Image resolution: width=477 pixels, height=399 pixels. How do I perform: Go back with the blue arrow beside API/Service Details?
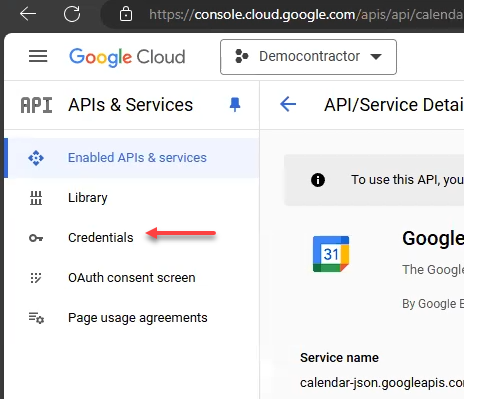click(288, 104)
